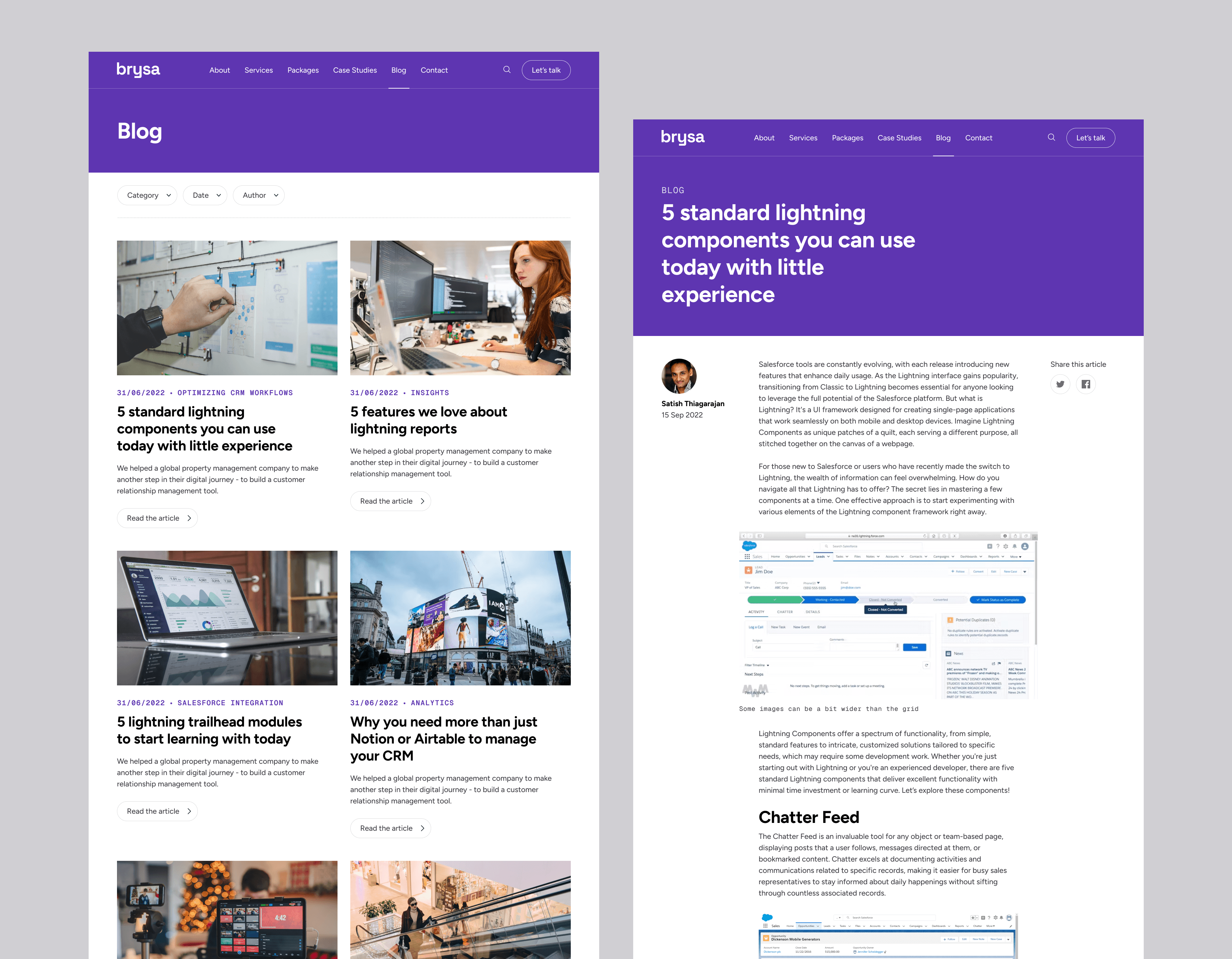
Task: Open the Author filter dropdown
Action: pyautogui.click(x=259, y=196)
